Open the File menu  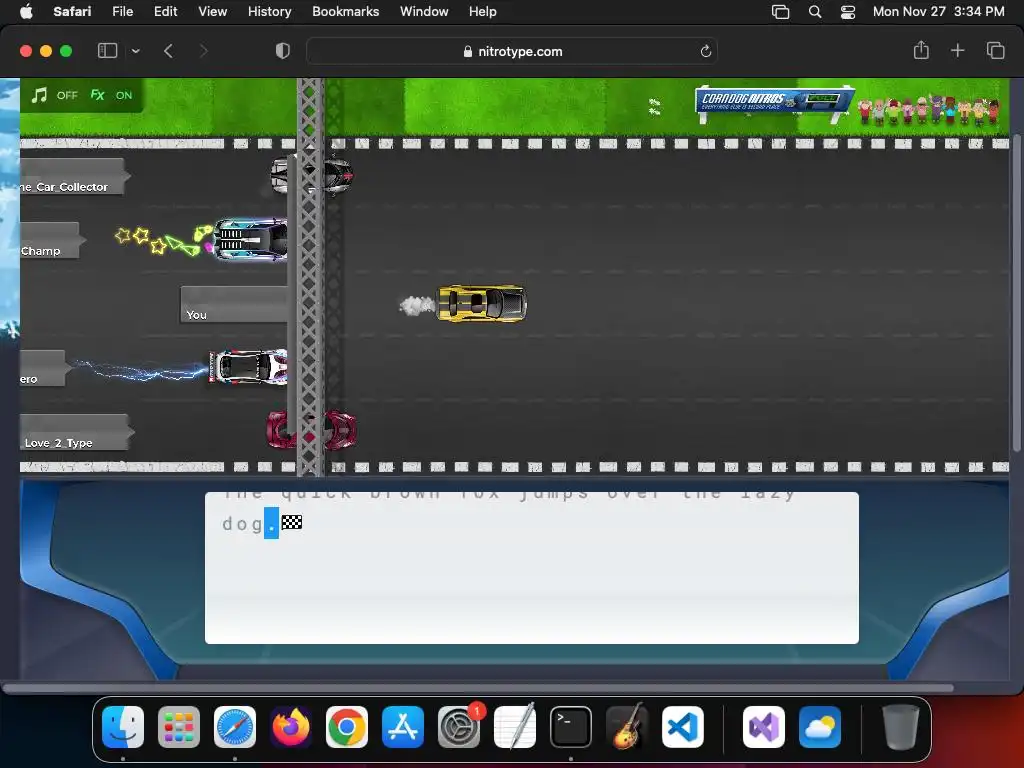[x=122, y=12]
